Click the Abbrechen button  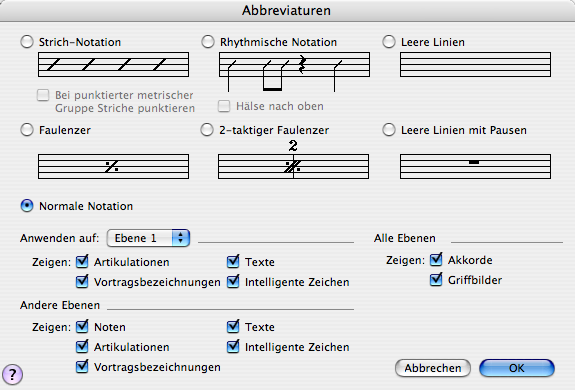[433, 368]
